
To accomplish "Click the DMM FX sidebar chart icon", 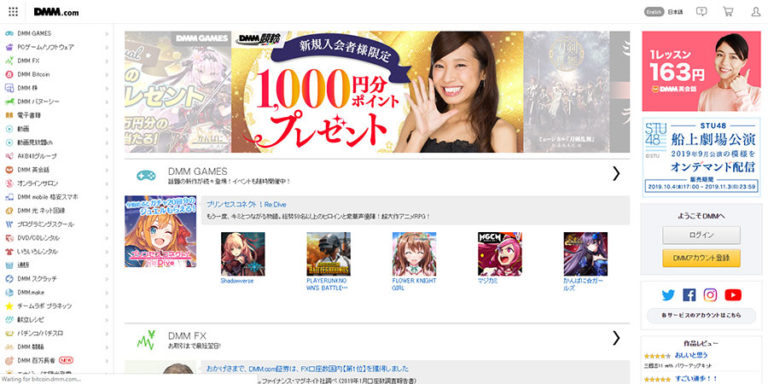I will click(9, 61).
